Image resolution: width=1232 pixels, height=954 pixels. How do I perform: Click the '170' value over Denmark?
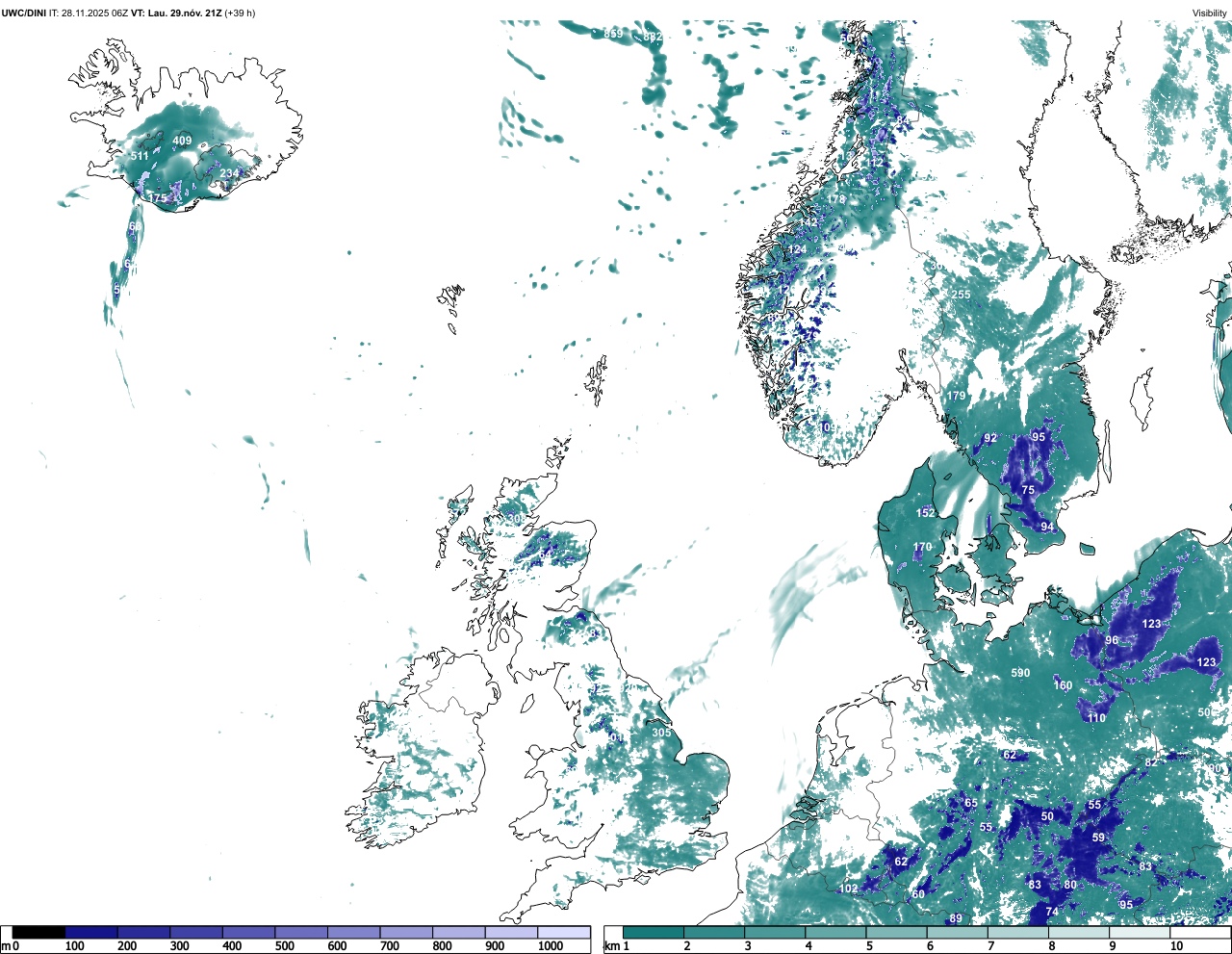(x=922, y=548)
